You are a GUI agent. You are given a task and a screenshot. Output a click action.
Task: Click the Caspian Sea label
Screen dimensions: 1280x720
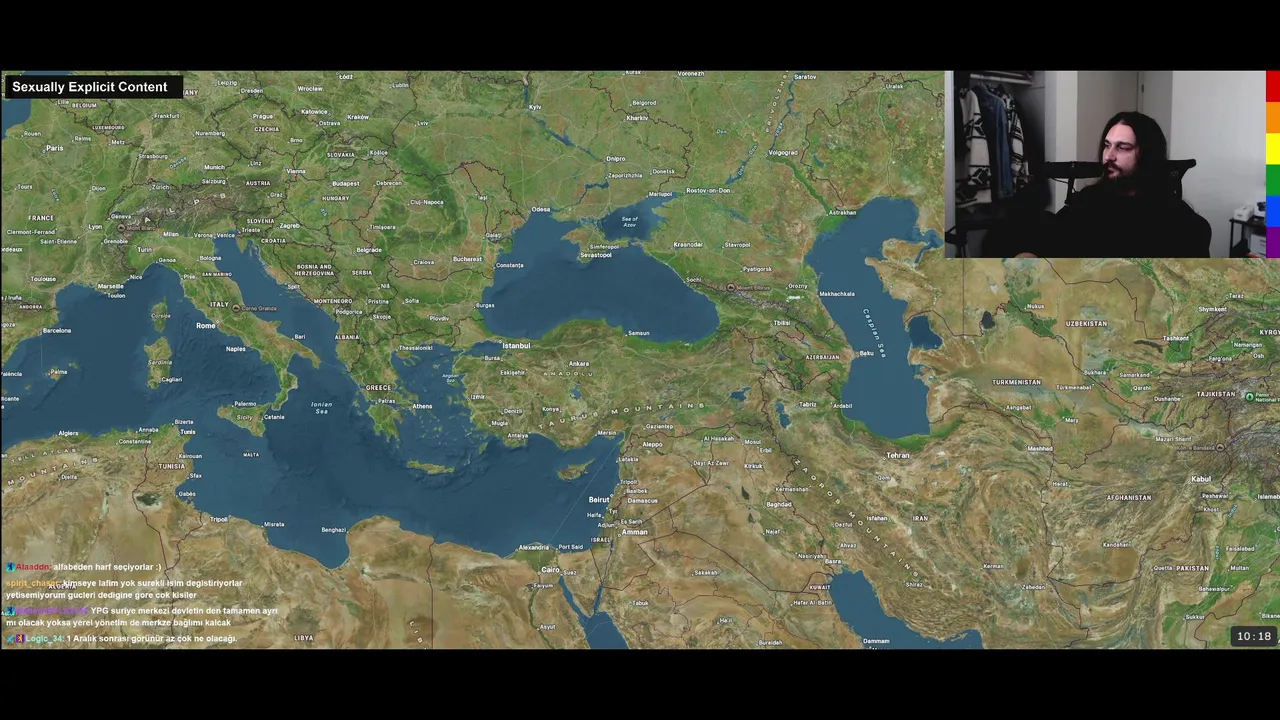pos(875,331)
